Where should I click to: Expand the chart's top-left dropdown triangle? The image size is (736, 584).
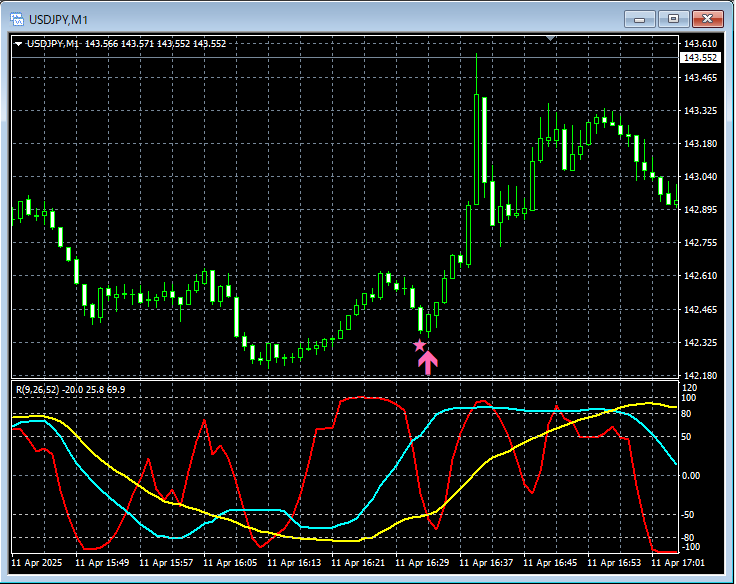coord(18,44)
